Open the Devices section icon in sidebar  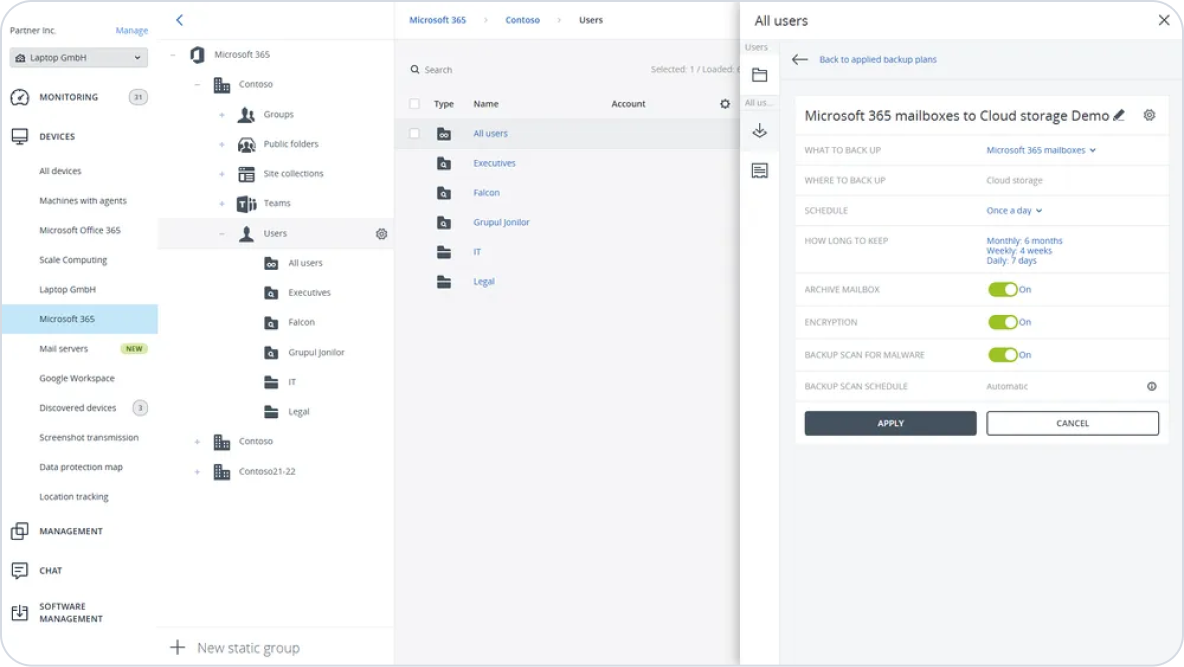point(22,135)
